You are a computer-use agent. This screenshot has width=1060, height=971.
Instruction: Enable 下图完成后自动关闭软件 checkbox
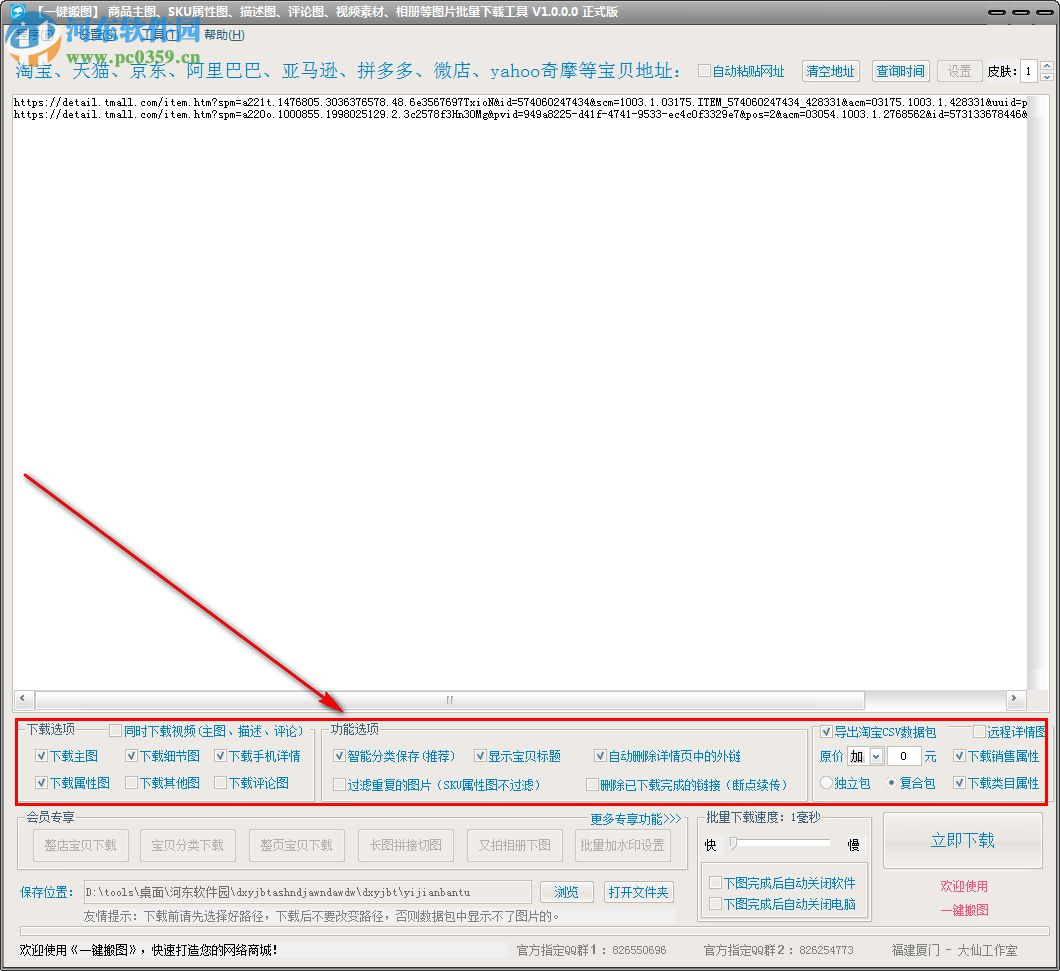[715, 882]
